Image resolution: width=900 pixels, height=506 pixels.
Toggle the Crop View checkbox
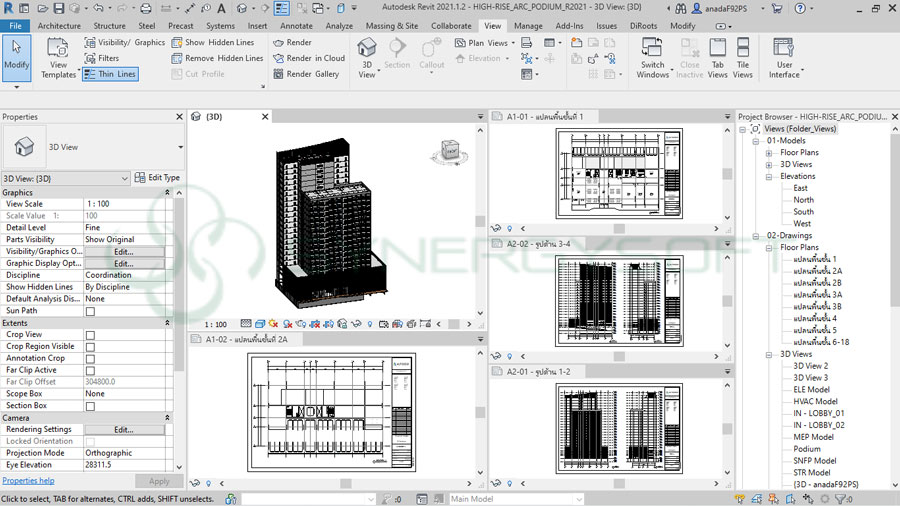point(90,335)
